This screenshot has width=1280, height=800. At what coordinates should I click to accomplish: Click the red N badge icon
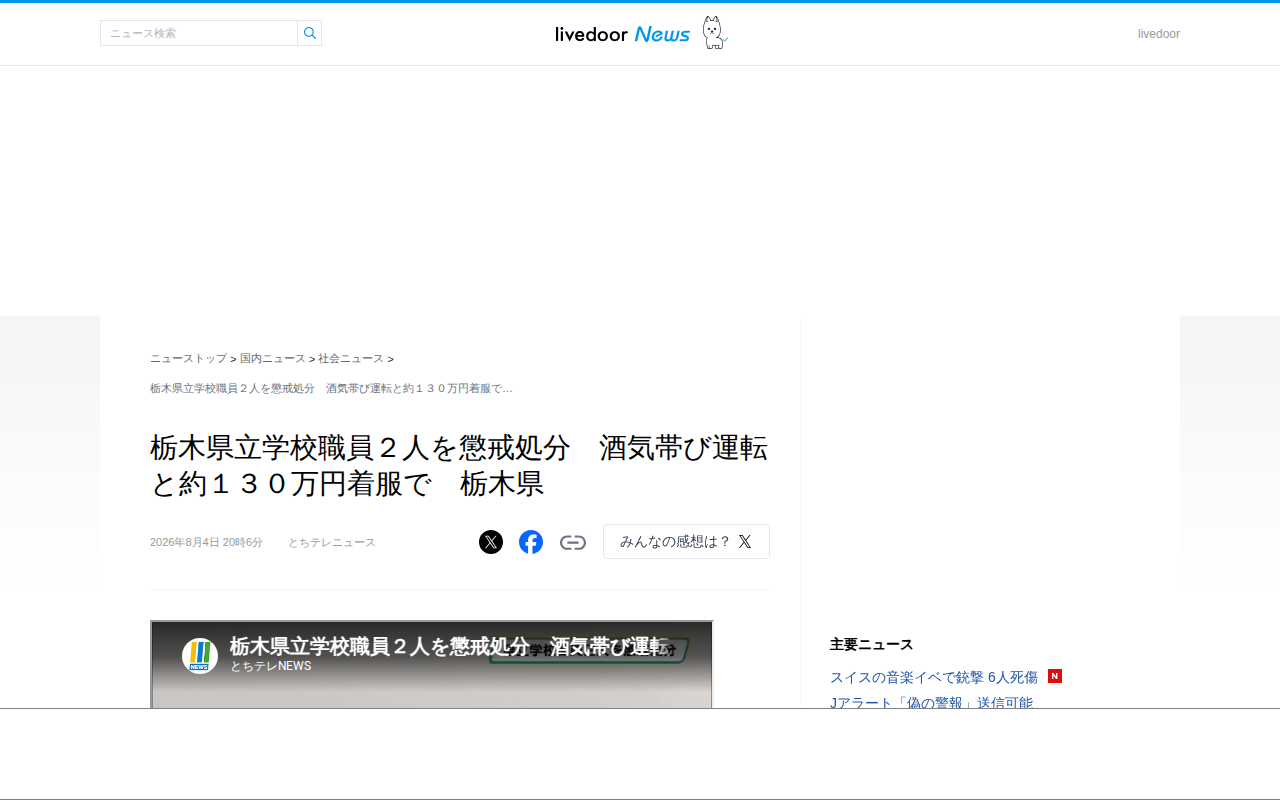(1055, 676)
